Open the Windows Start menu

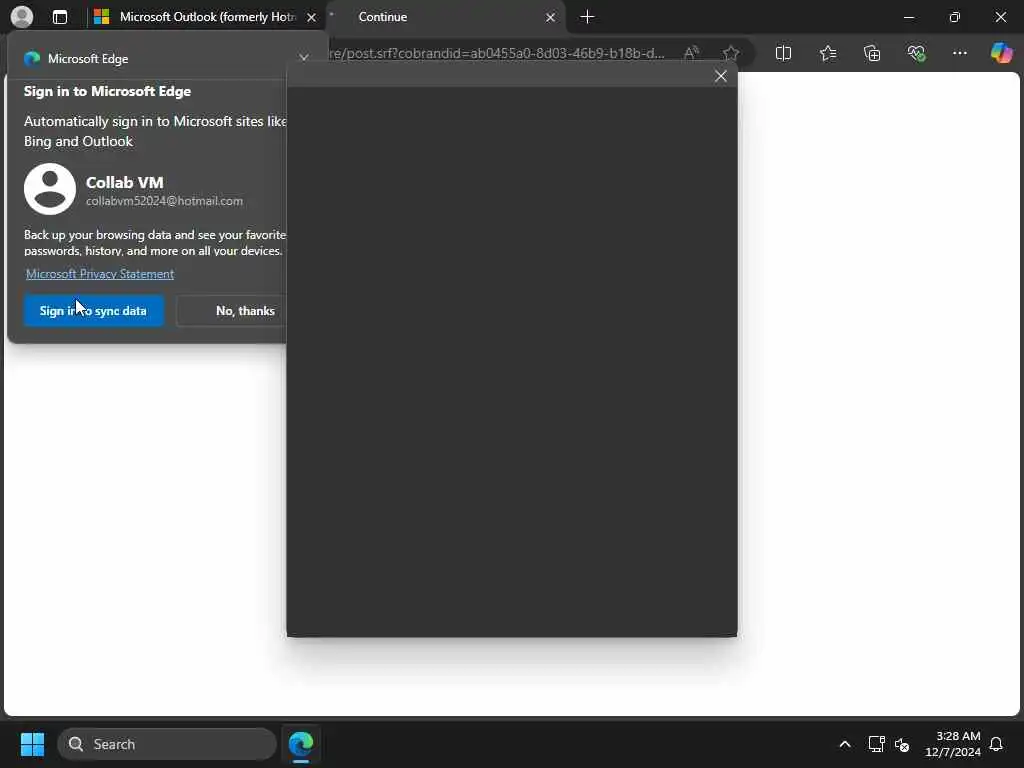(x=32, y=744)
